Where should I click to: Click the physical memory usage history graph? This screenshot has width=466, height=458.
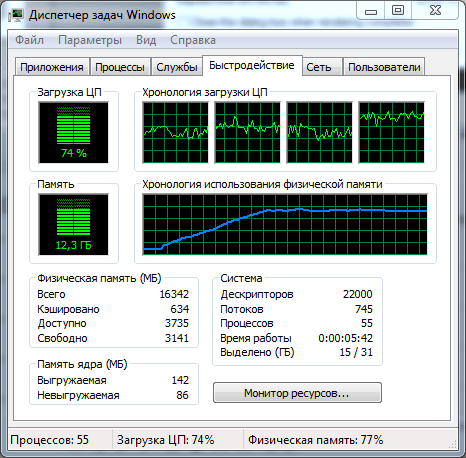tap(285, 224)
